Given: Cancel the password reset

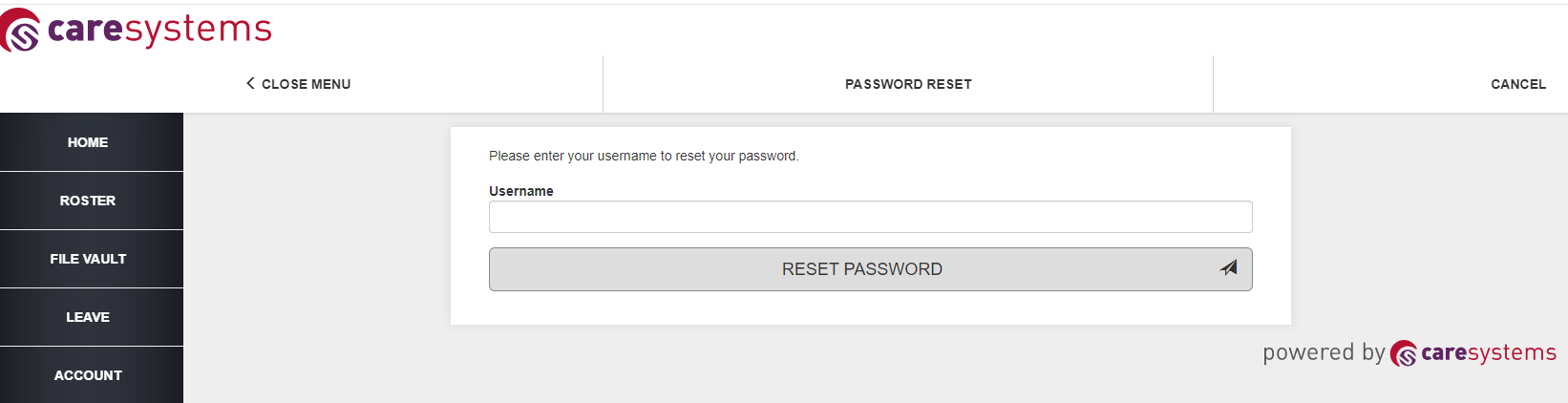Looking at the screenshot, I should point(1518,84).
